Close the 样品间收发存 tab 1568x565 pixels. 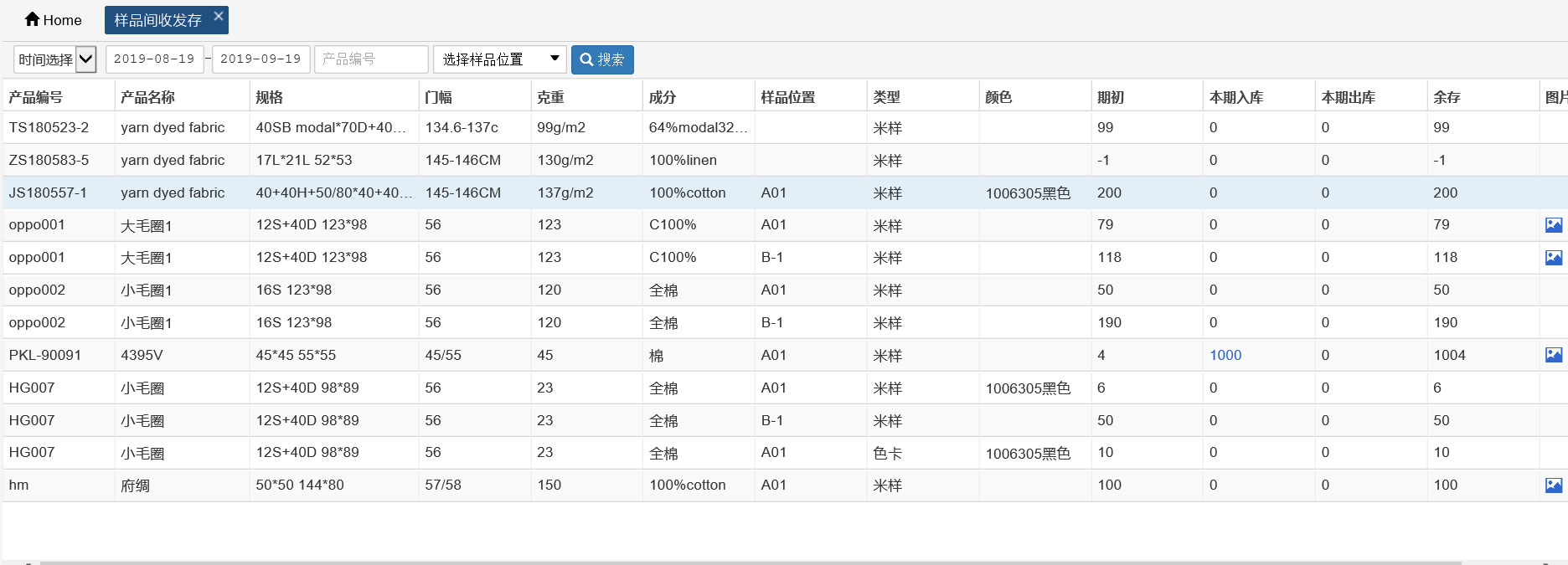coord(219,16)
